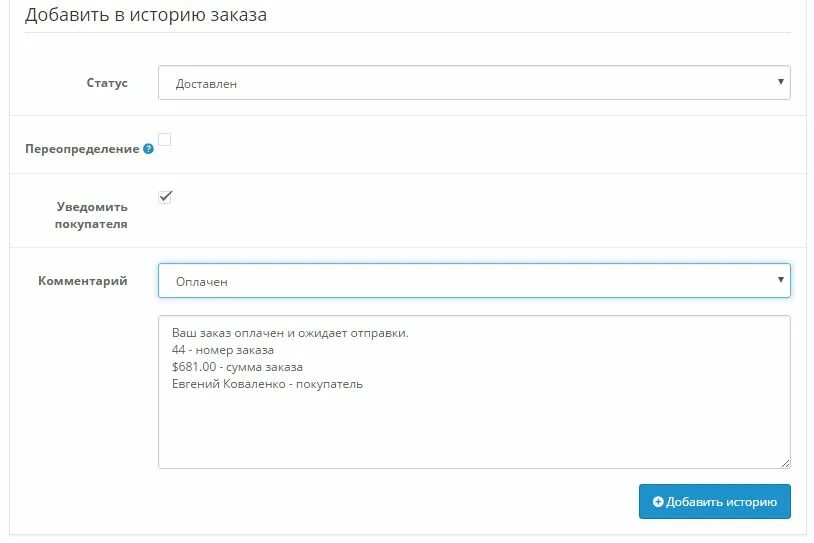The height and width of the screenshot is (543, 814).
Task: Click the Комментарий field label
Action: [x=83, y=281]
